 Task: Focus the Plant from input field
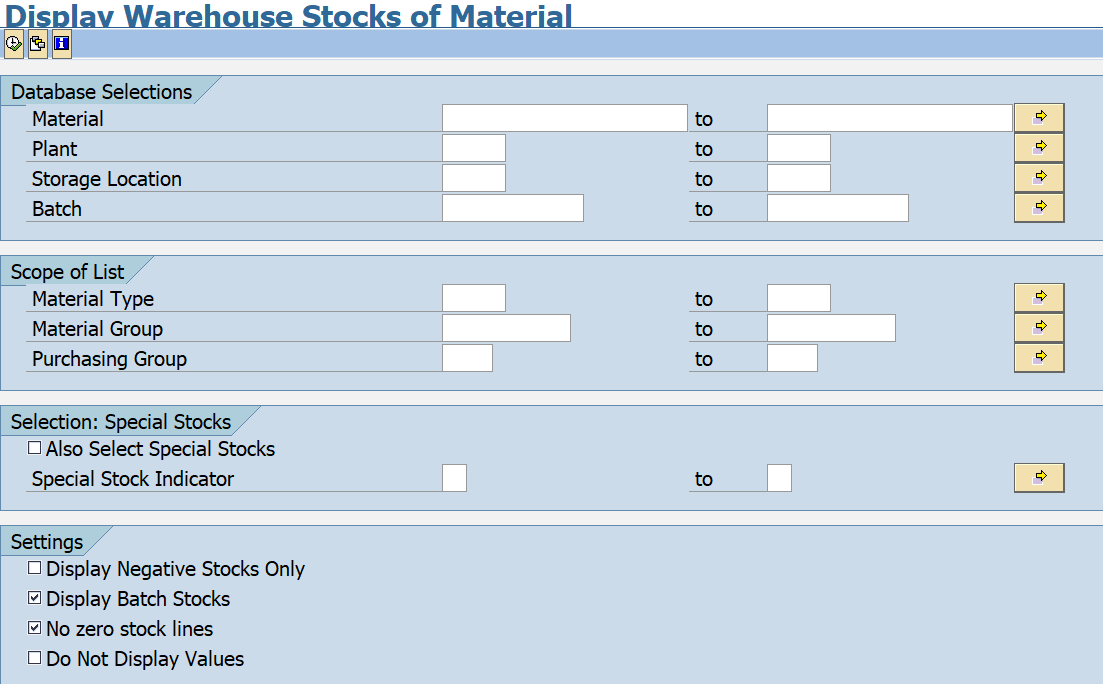pyautogui.click(x=474, y=148)
